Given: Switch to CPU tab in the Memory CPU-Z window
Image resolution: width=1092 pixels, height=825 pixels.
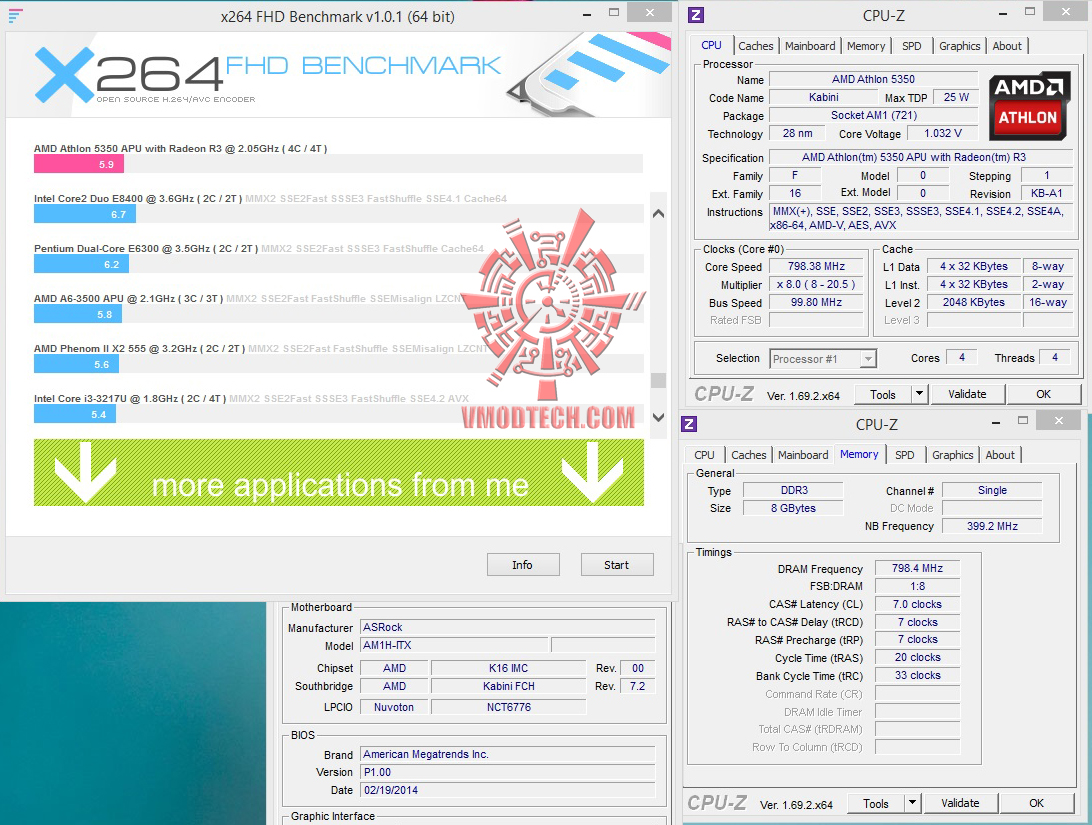Looking at the screenshot, I should coord(704,455).
